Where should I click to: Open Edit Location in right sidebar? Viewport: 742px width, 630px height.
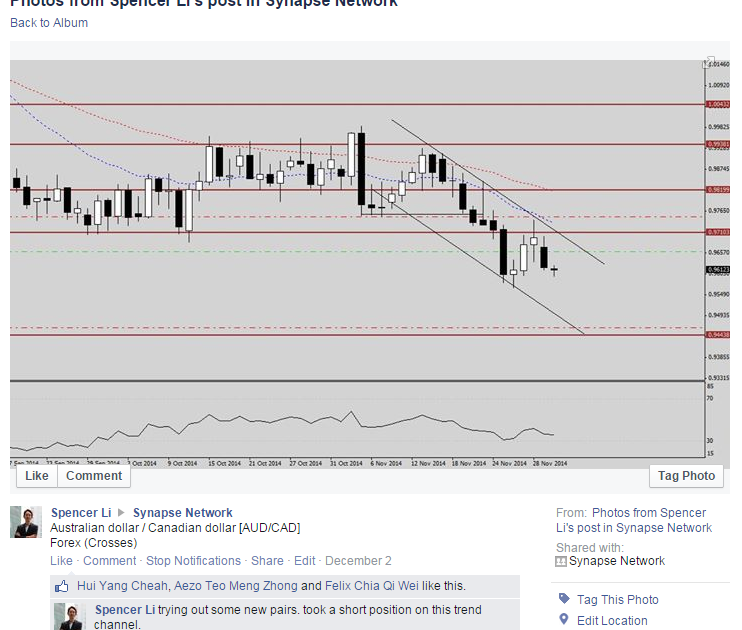(x=612, y=620)
